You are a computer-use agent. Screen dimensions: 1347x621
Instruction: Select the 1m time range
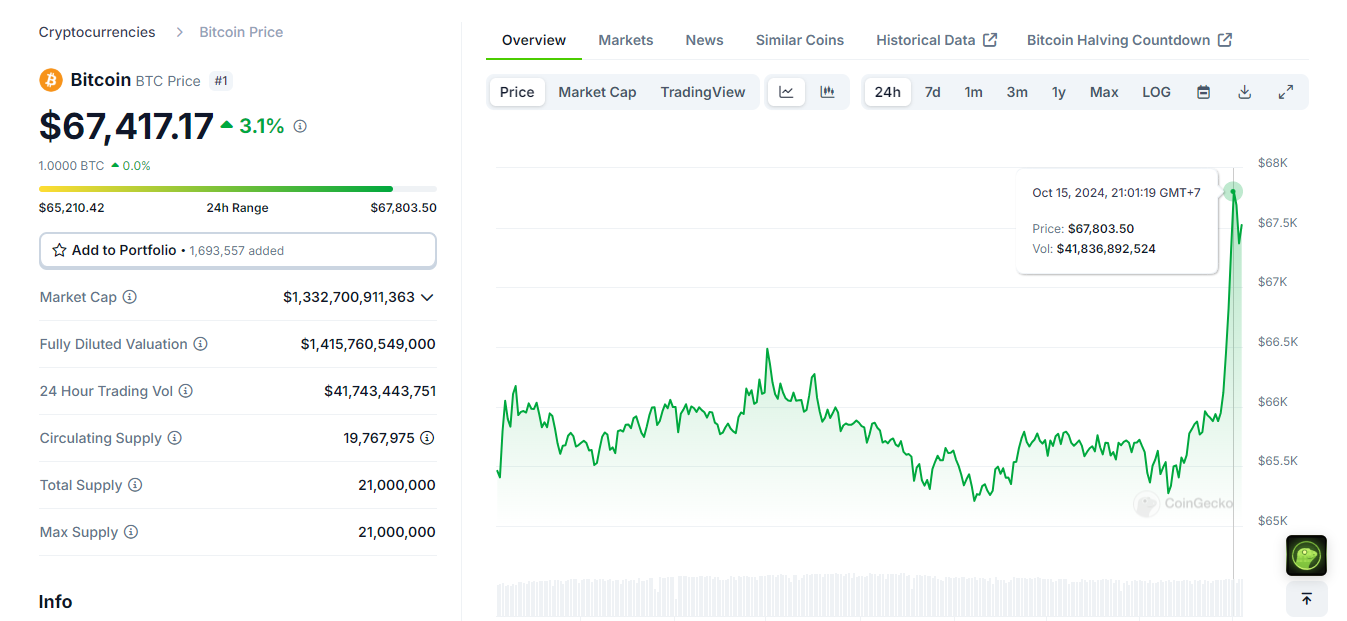pos(973,92)
